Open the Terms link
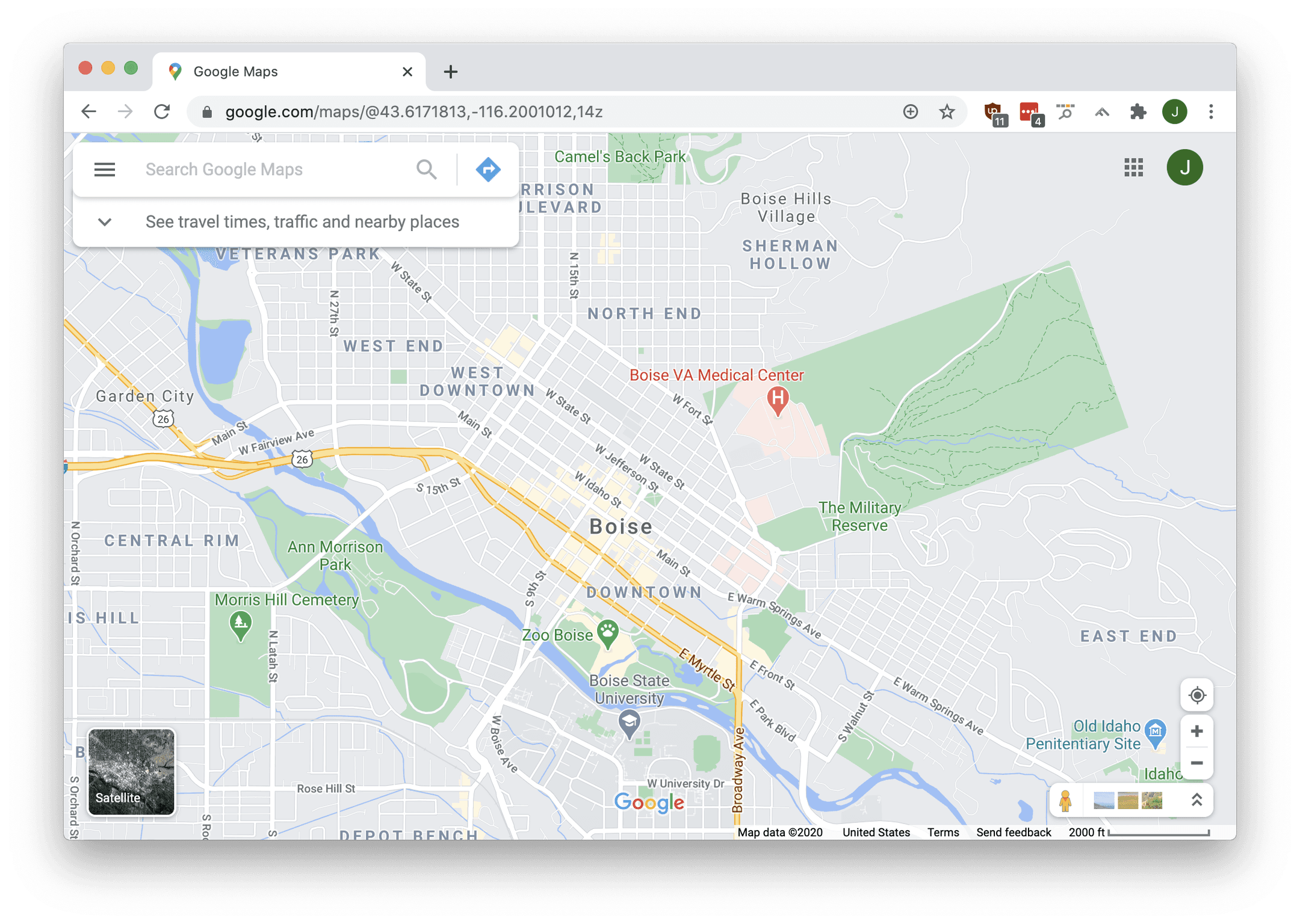Image resolution: width=1300 pixels, height=924 pixels. coord(942,833)
